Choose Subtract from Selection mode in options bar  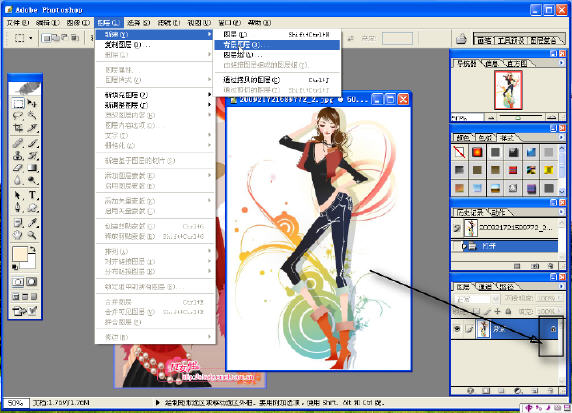65,38
